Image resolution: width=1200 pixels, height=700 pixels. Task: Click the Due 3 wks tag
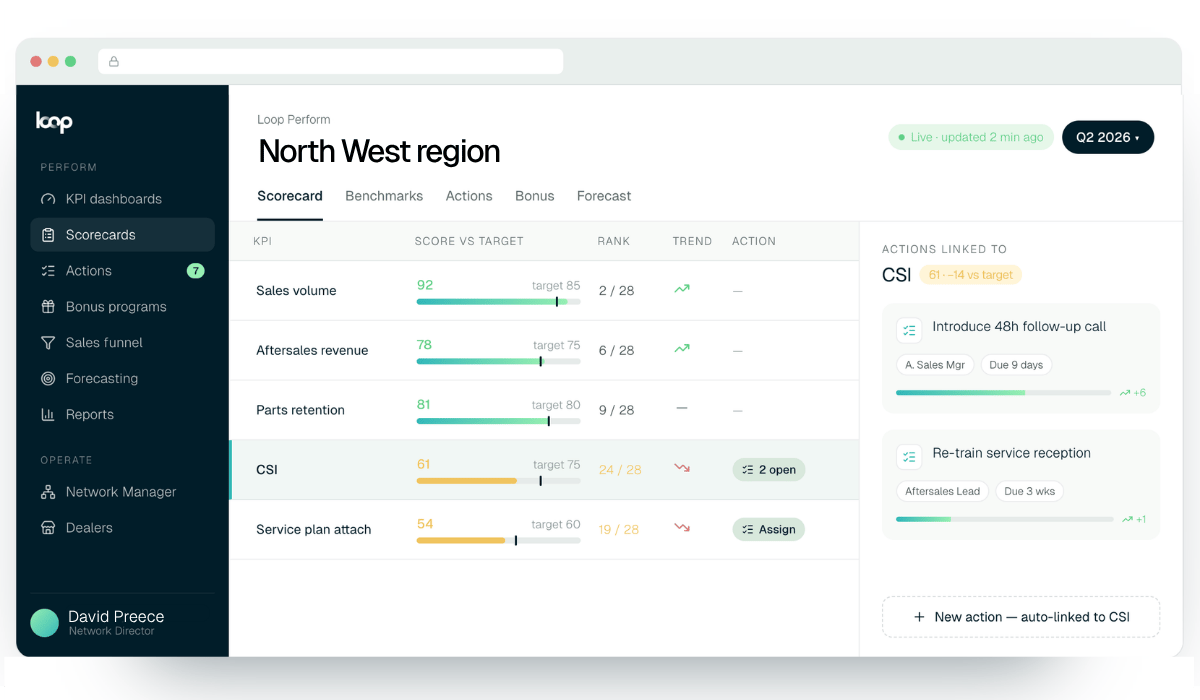(1031, 491)
